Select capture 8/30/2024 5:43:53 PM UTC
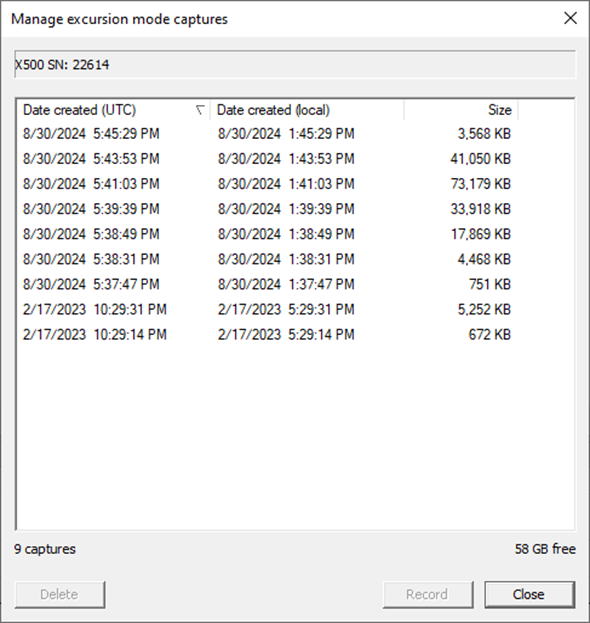590x623 pixels. (x=91, y=159)
